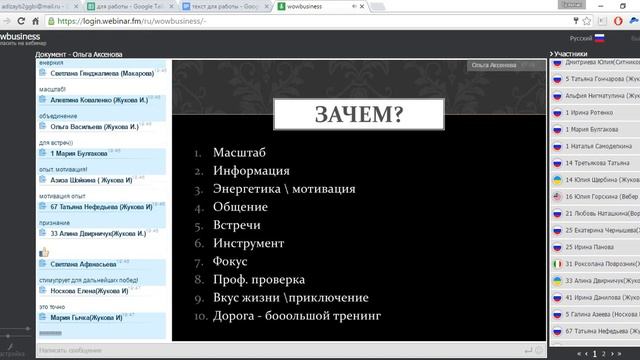Adjust the upper volume slider
This screenshot has height=360, width=640.
27,328
